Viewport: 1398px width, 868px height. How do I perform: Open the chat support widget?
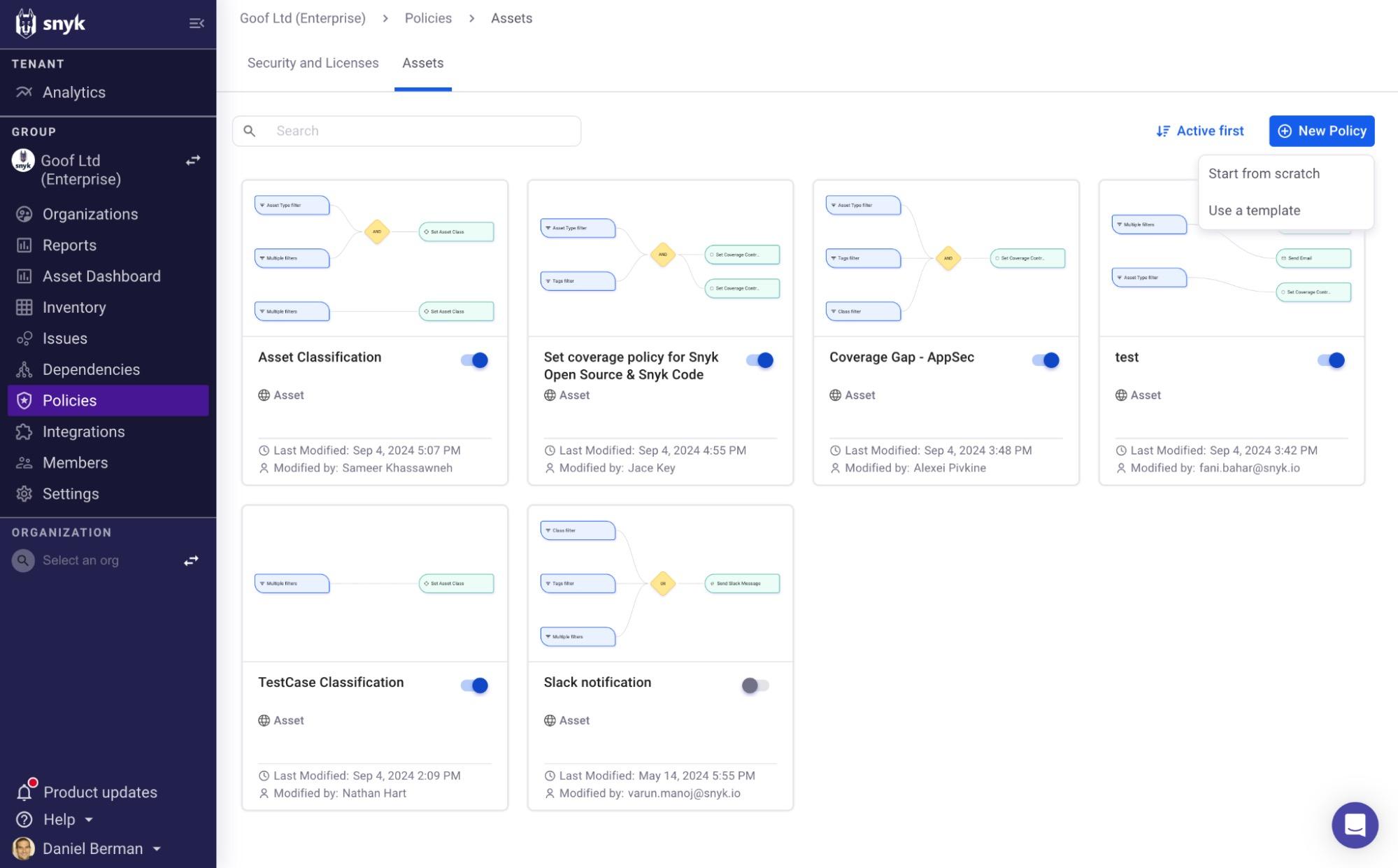click(x=1355, y=825)
